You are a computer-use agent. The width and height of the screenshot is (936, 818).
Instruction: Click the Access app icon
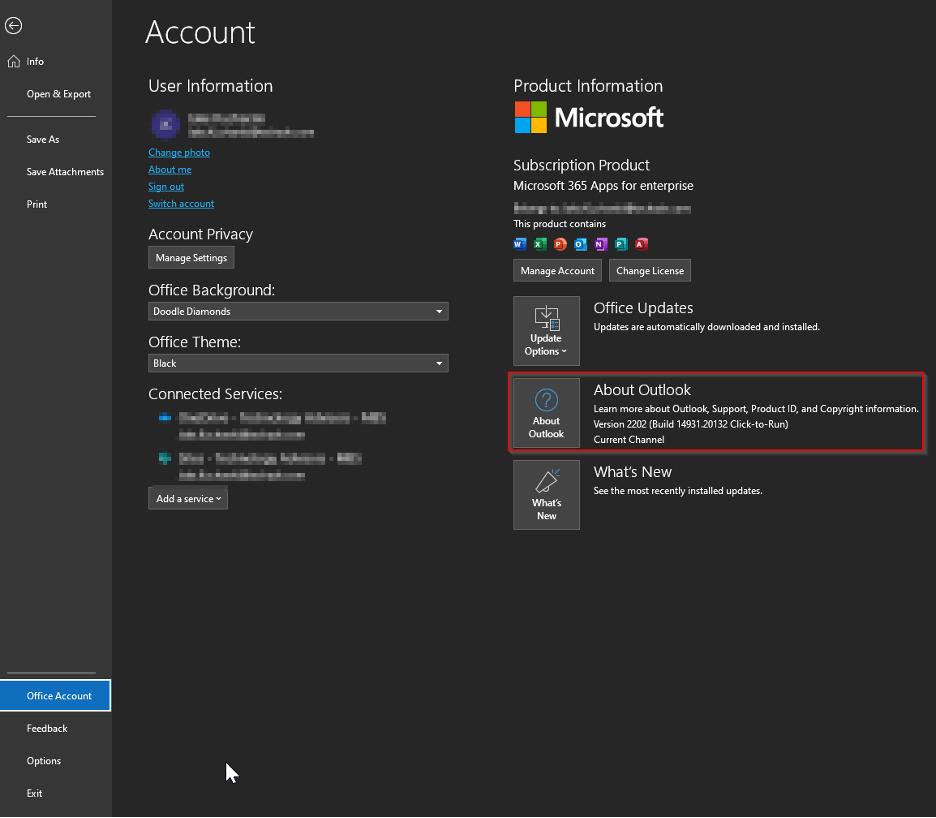click(641, 244)
